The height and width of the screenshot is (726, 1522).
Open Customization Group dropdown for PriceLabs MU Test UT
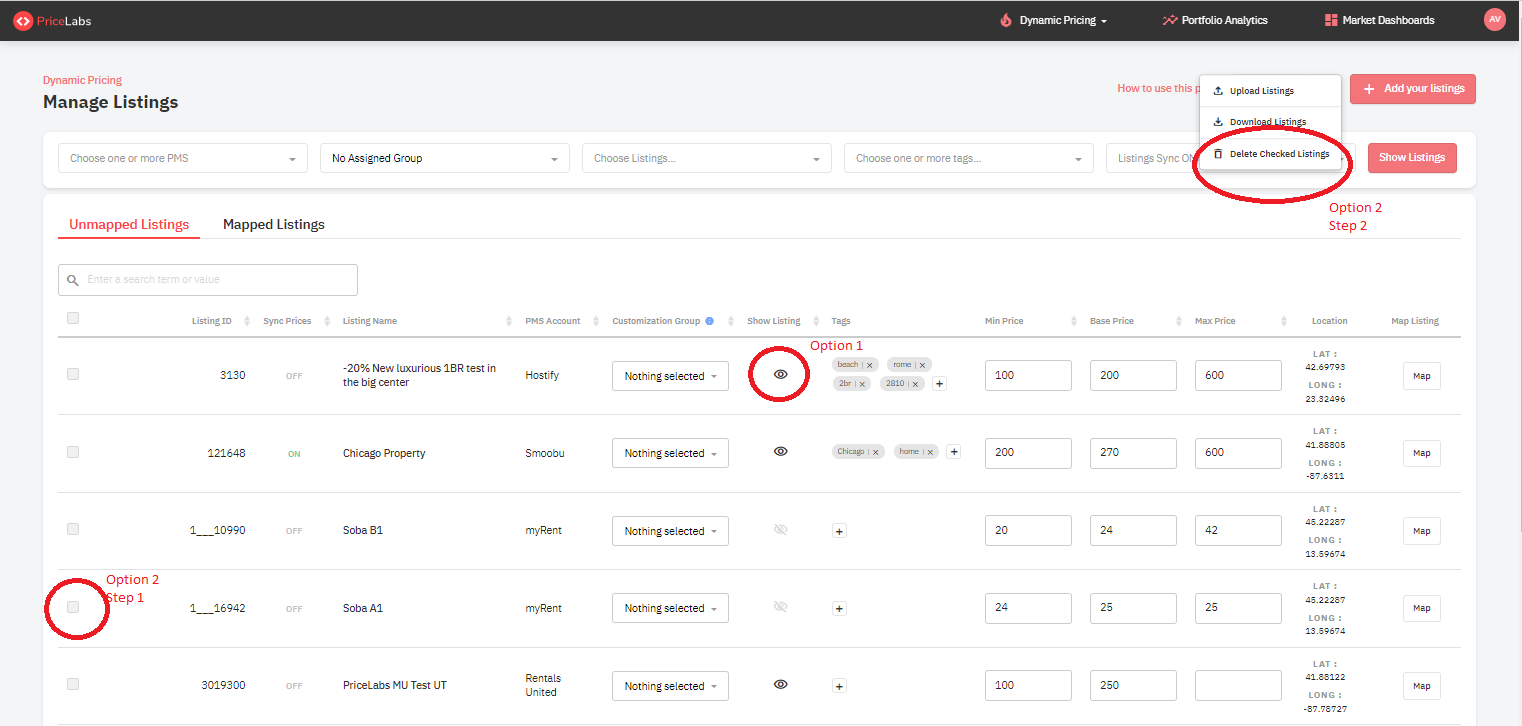click(x=670, y=686)
